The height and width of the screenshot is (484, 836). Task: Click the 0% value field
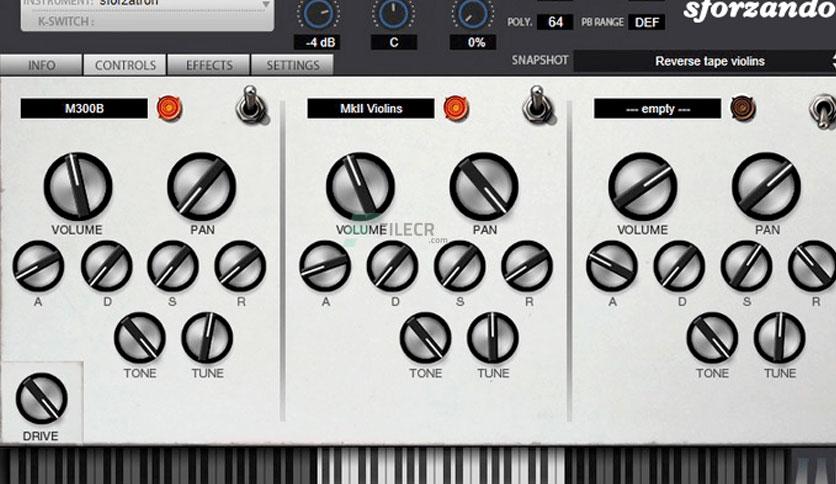point(473,43)
